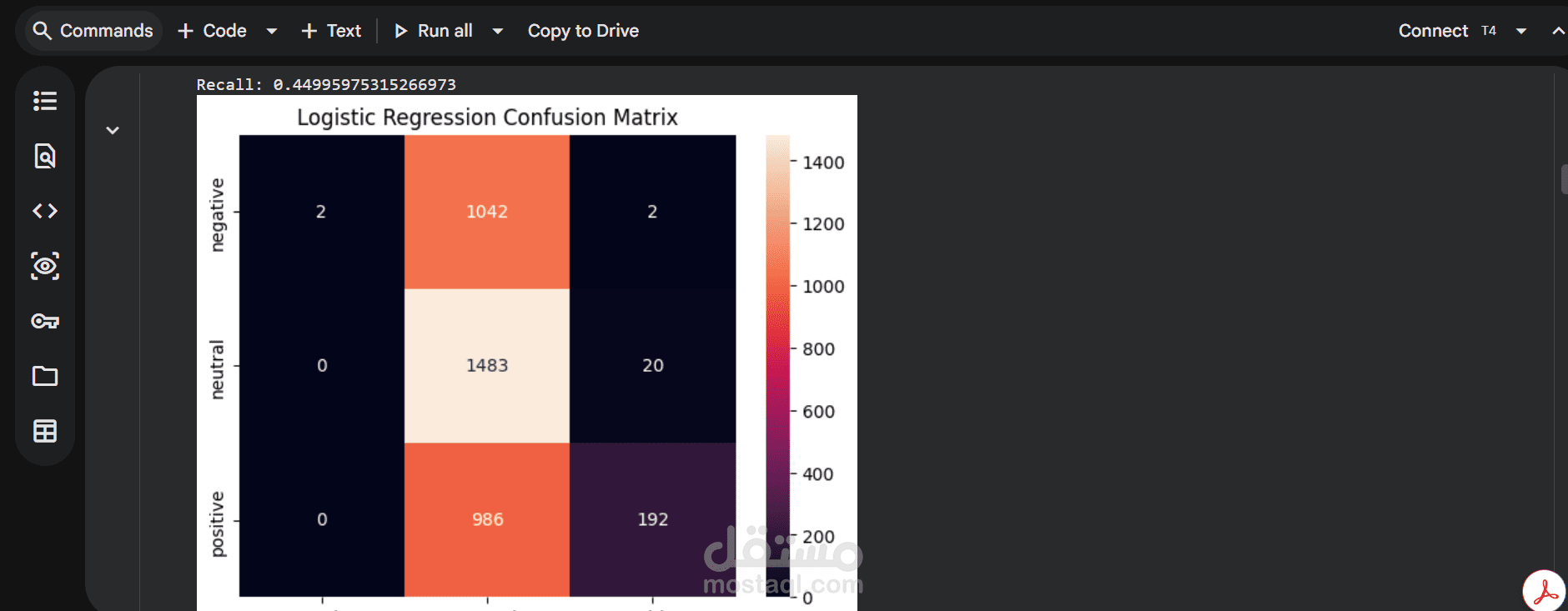Open the Commands search palette
This screenshot has width=1568, height=611.
(92, 31)
